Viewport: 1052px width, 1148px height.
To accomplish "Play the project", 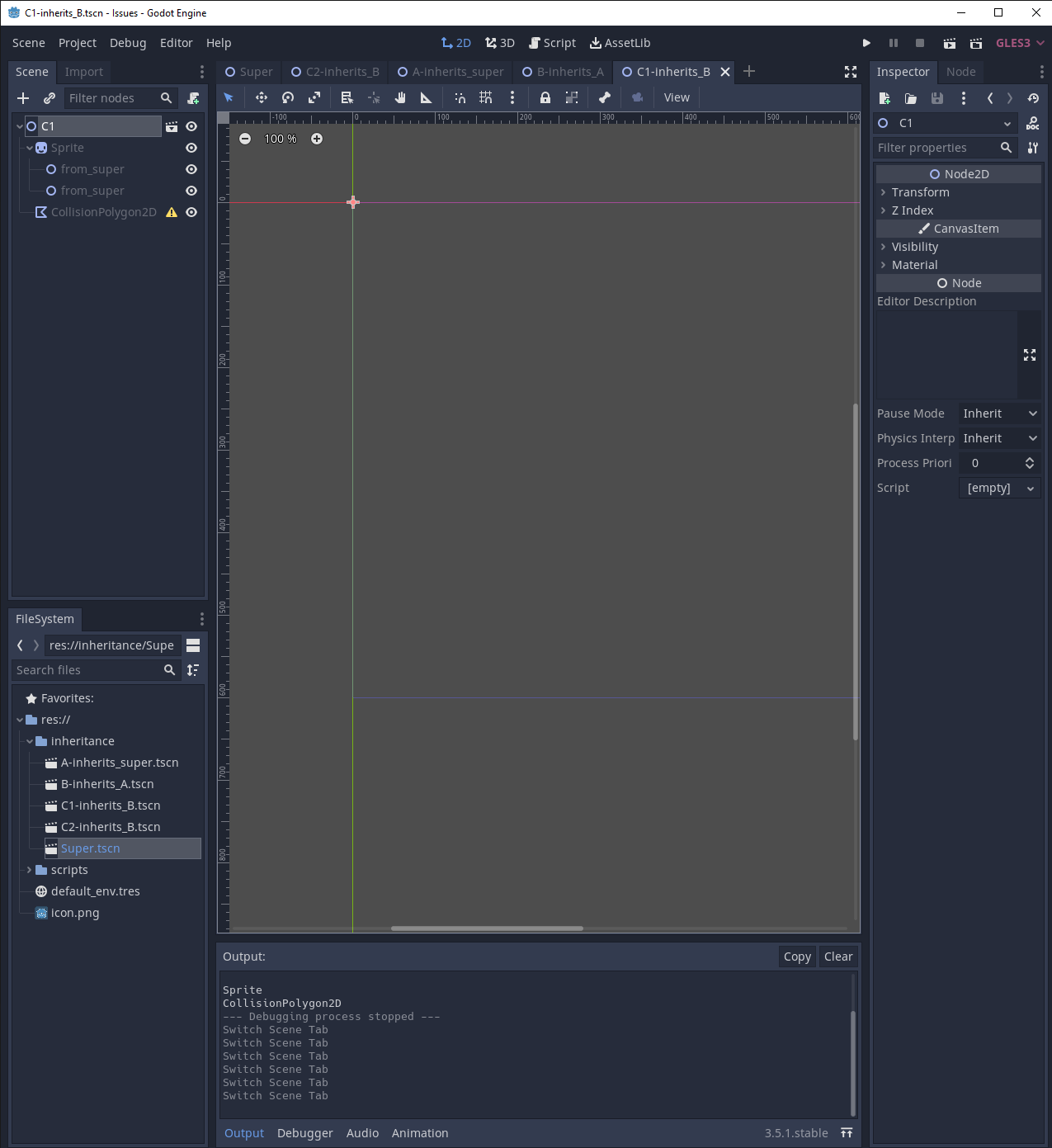I will (x=866, y=43).
